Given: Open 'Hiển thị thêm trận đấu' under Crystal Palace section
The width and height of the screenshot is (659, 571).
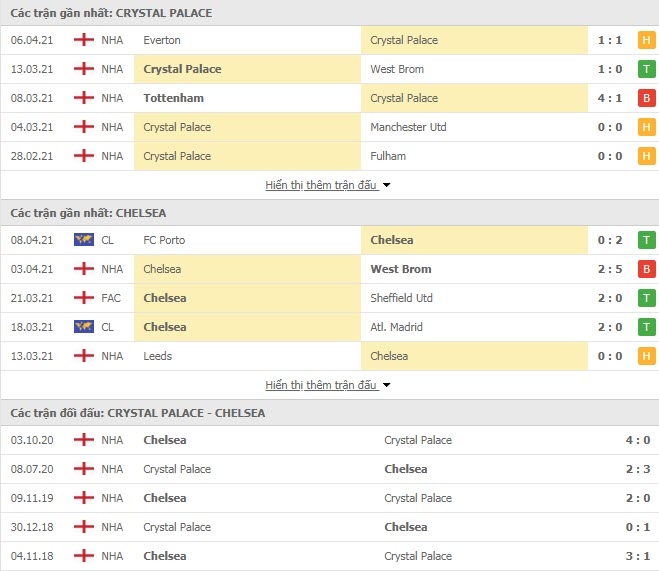Looking at the screenshot, I should pos(321,185).
